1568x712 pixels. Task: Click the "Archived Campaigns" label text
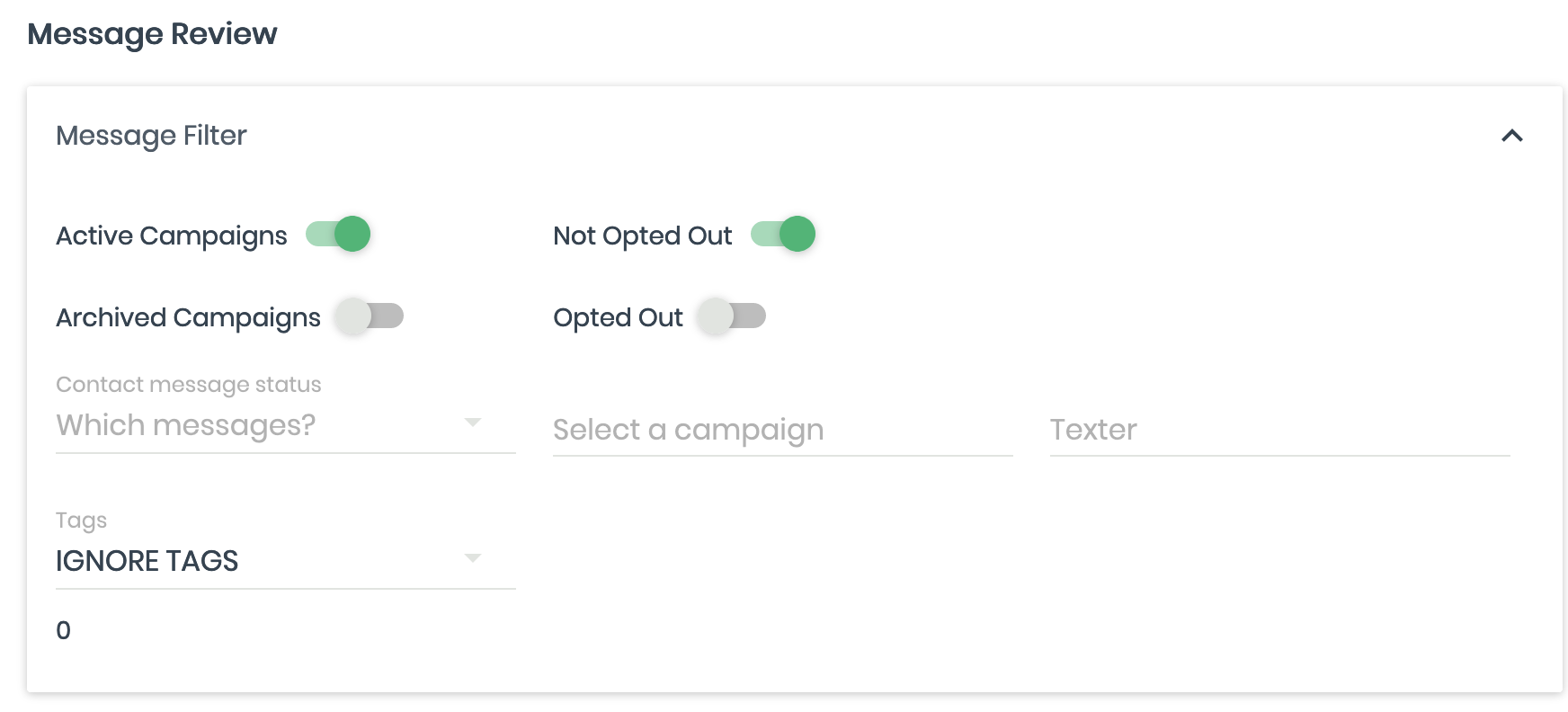point(188,317)
